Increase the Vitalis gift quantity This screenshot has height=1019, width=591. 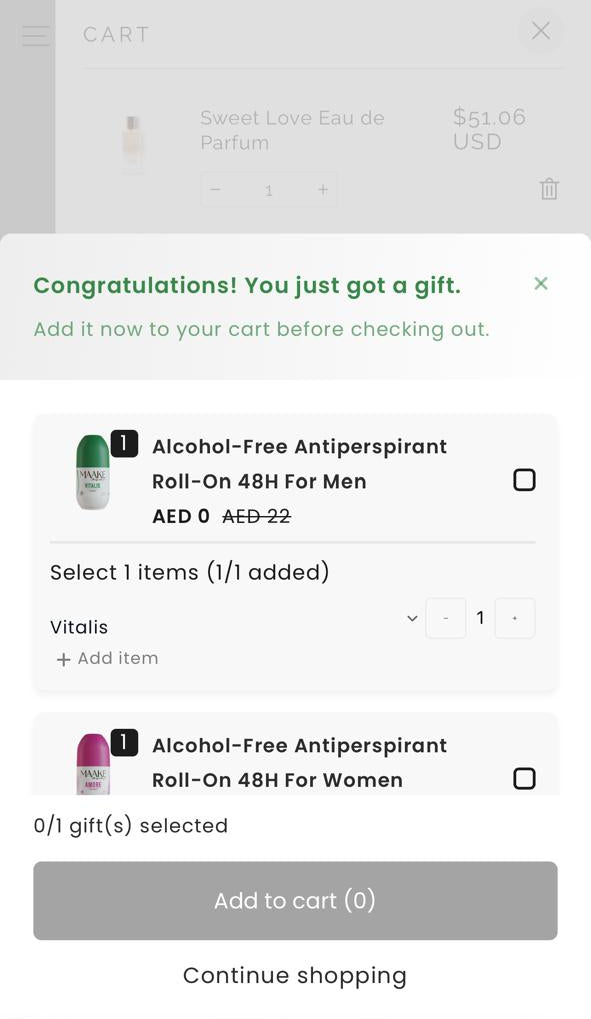[514, 618]
